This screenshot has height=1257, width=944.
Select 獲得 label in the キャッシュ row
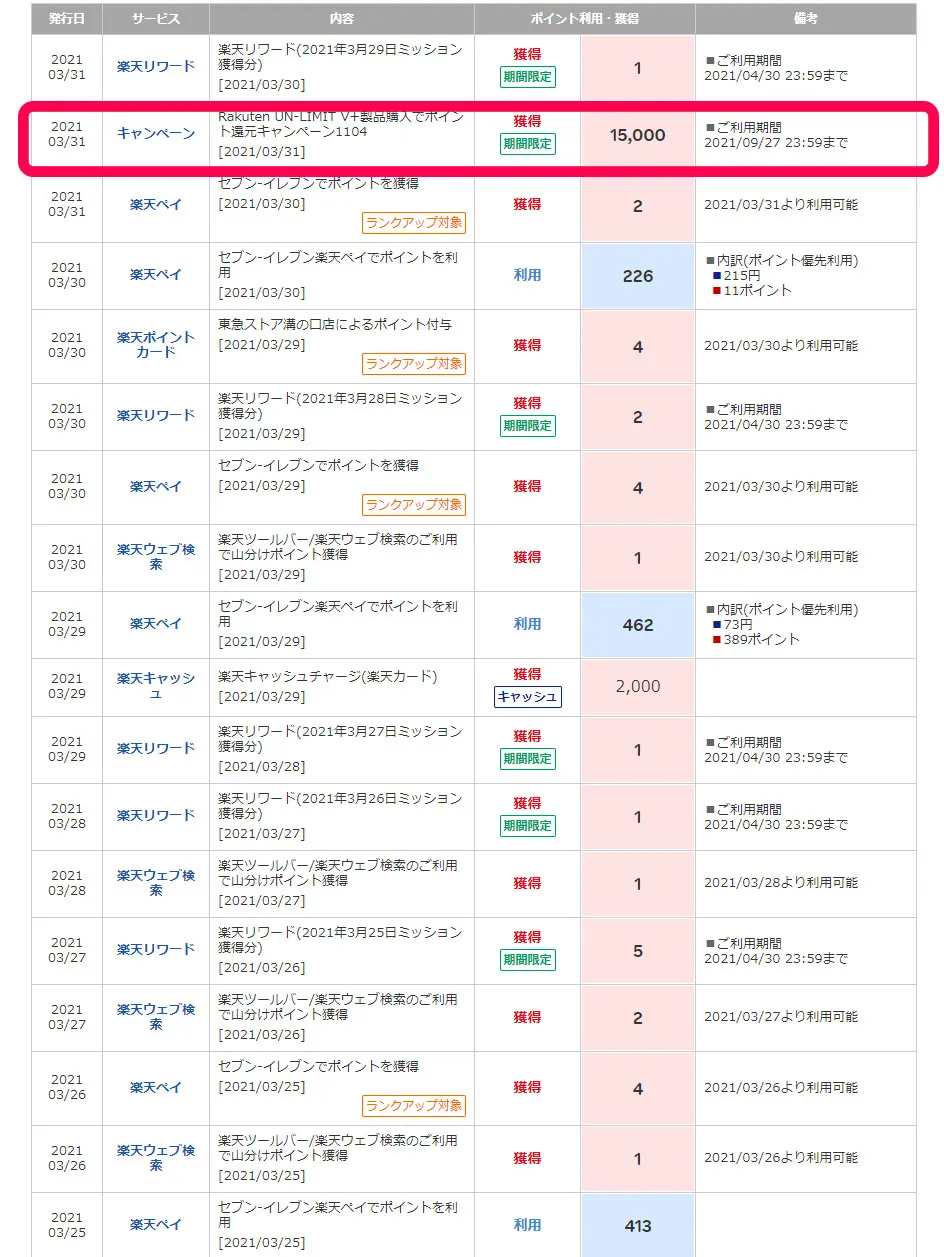(x=528, y=674)
